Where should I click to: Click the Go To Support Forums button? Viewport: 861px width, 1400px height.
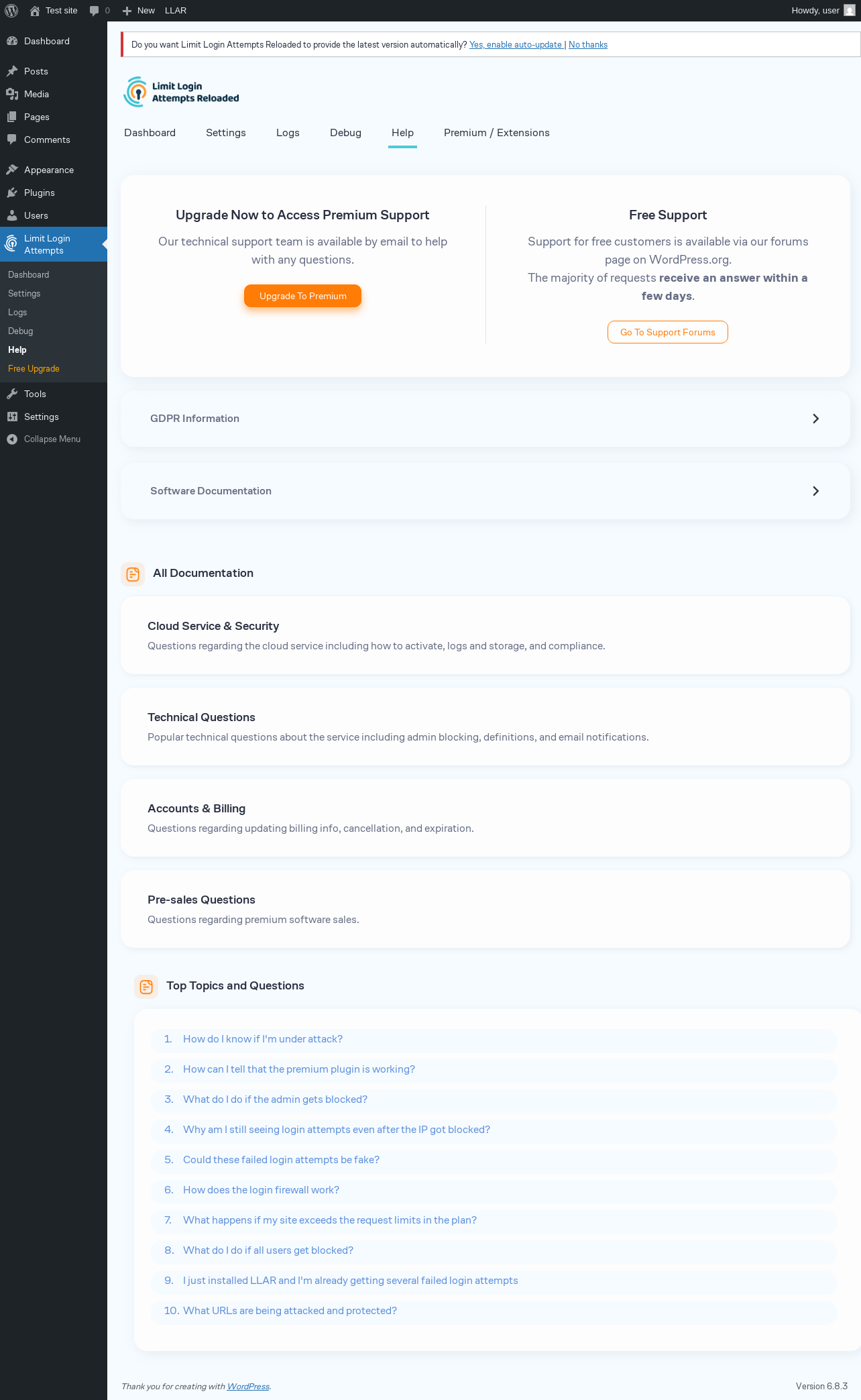(668, 332)
